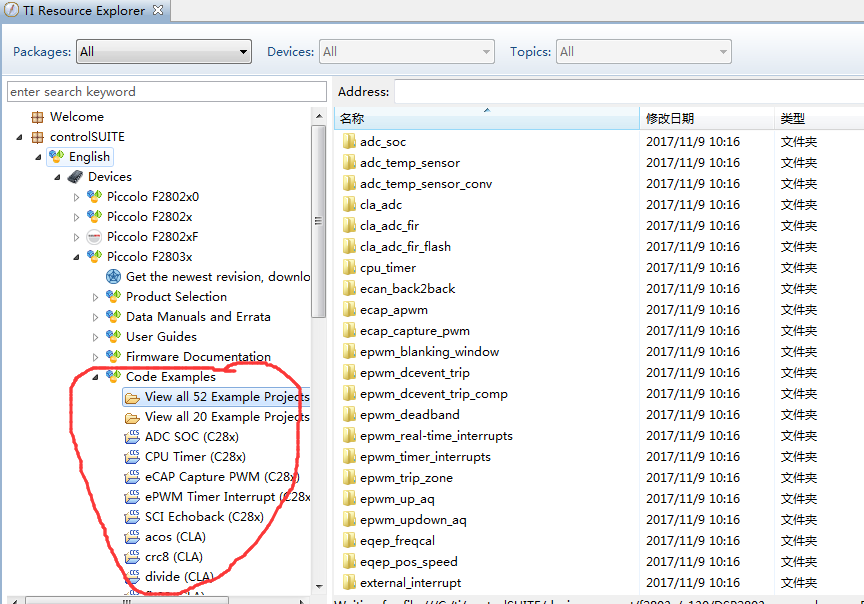Viewport: 864px width, 604px height.
Task: Select the ecan_back2back folder name
Action: (407, 289)
